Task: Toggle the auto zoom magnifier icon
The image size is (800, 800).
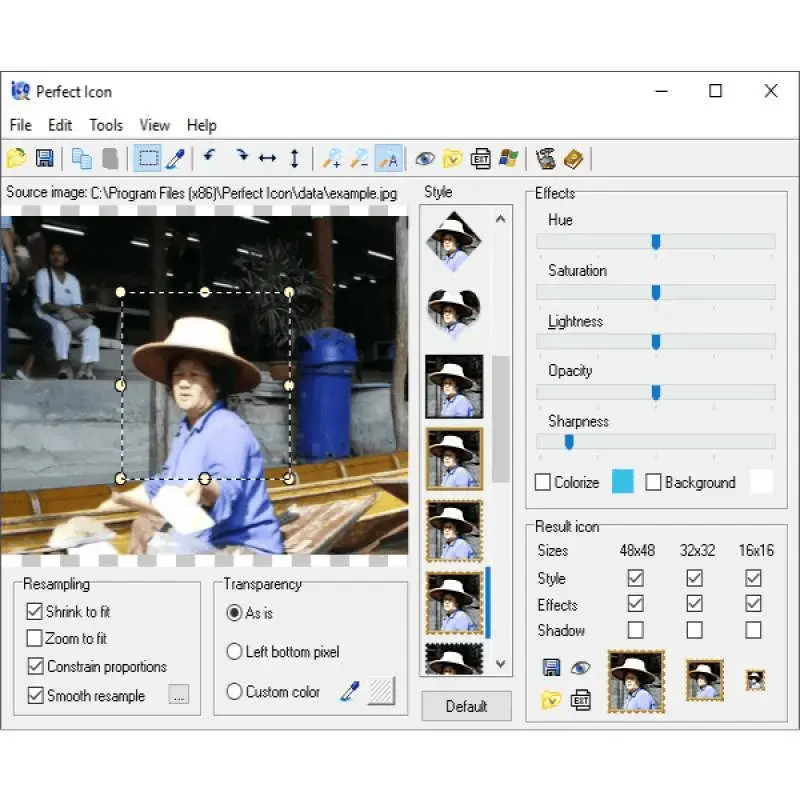Action: coord(389,158)
